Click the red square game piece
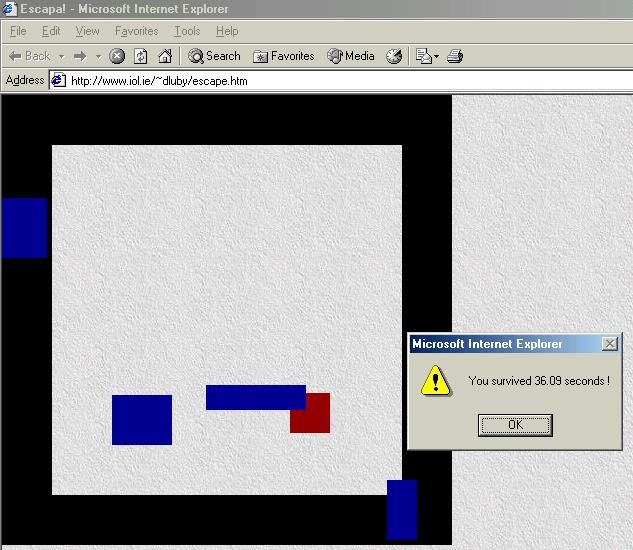 click(x=310, y=413)
